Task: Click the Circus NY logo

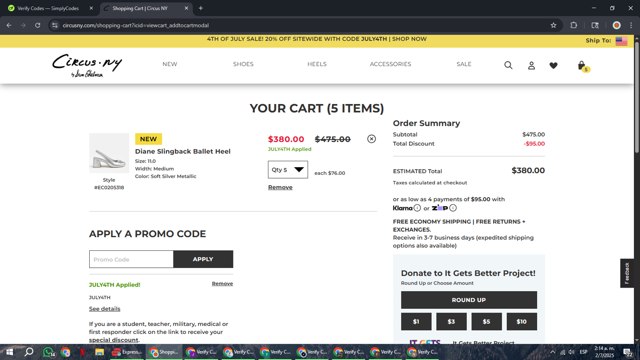Action: click(x=87, y=65)
